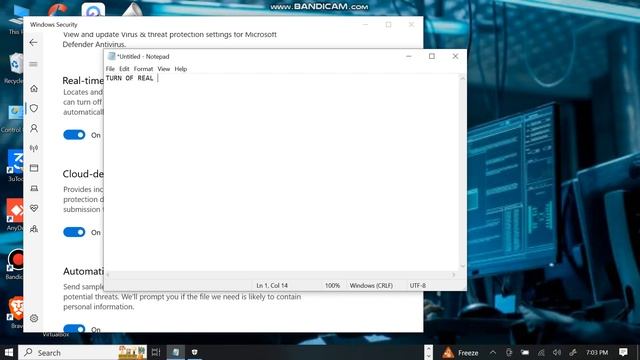640x360 pixels.
Task: Close the Notepad window
Action: point(455,56)
